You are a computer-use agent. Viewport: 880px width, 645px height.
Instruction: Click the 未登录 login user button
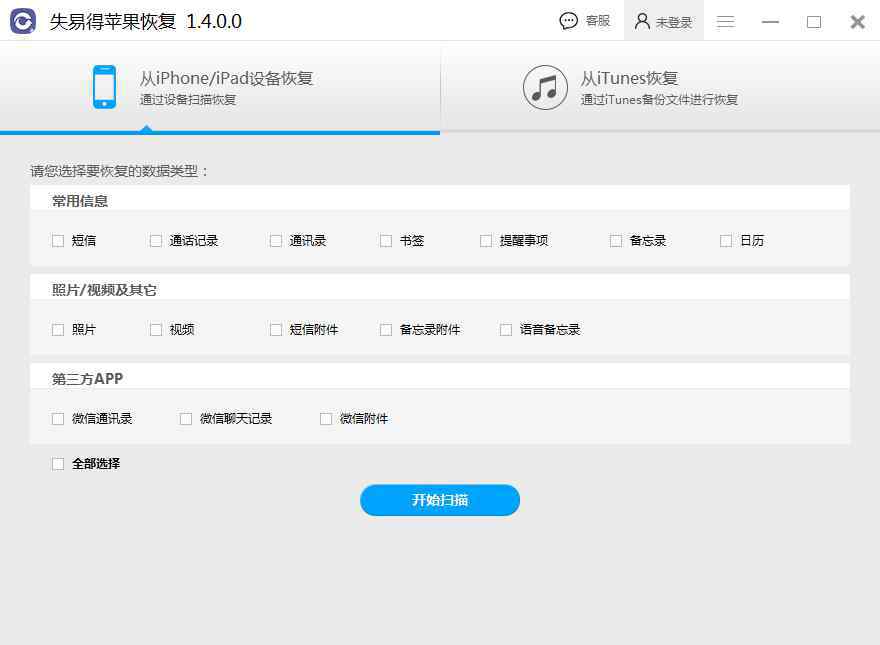click(x=663, y=21)
